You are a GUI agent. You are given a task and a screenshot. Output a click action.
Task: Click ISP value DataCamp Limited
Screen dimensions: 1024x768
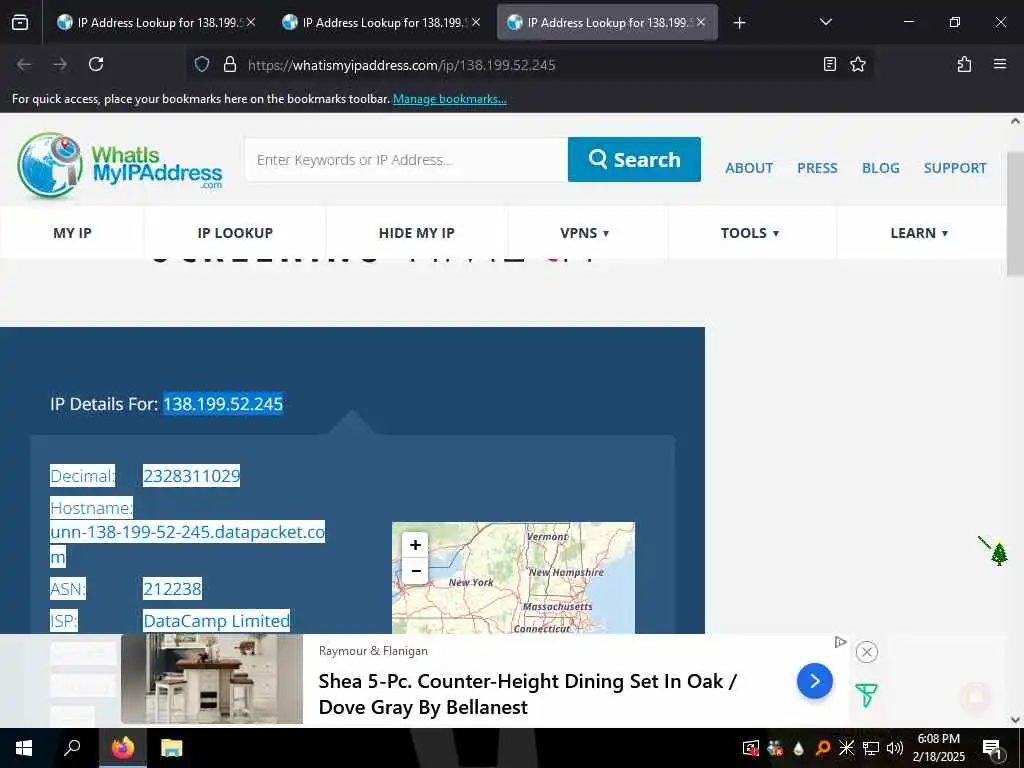216,621
